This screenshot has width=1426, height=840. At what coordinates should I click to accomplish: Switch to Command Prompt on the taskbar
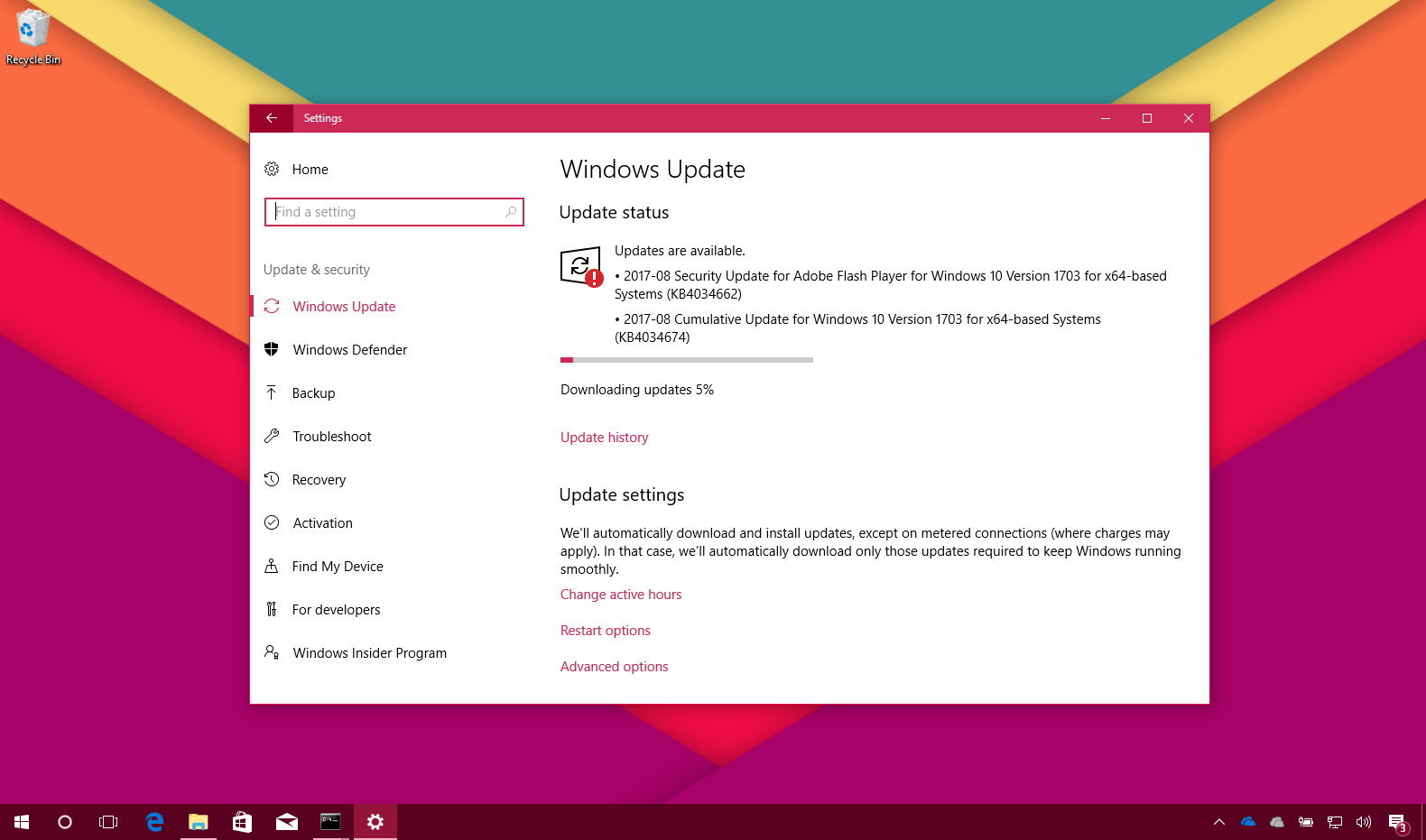[330, 822]
